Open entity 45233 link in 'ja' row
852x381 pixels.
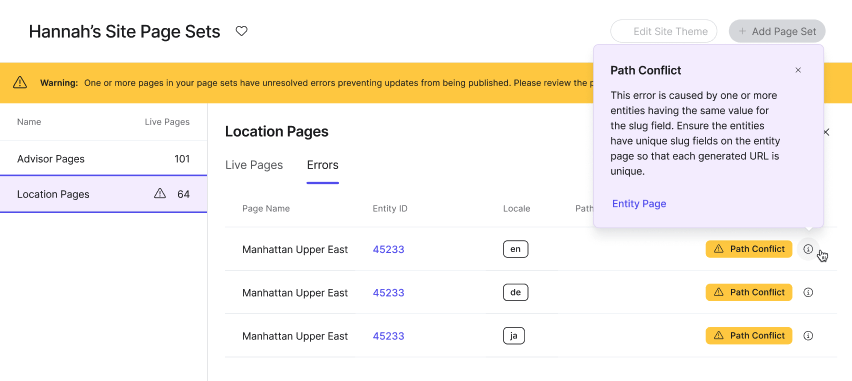coord(389,336)
